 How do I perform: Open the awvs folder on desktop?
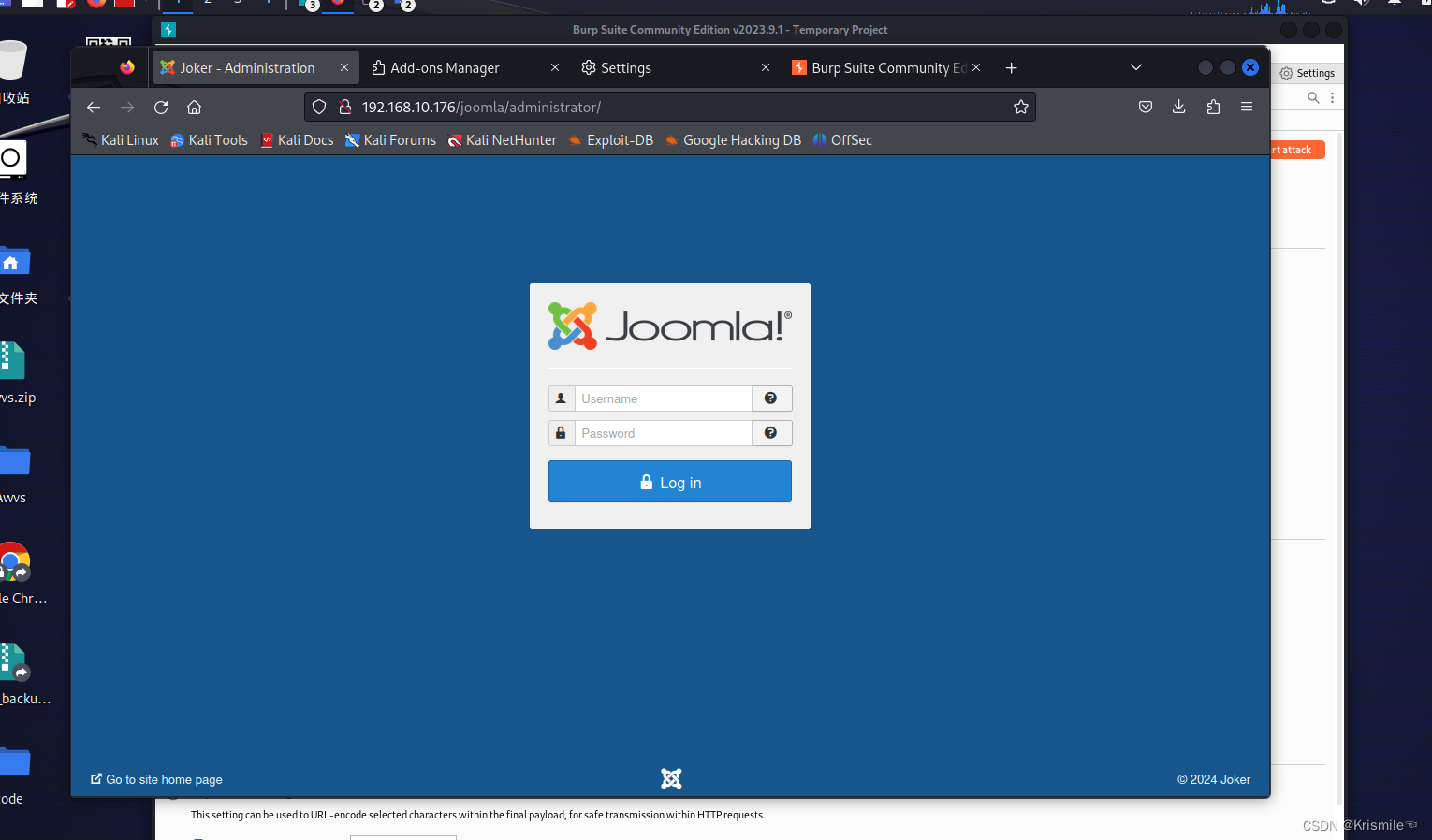tap(14, 462)
